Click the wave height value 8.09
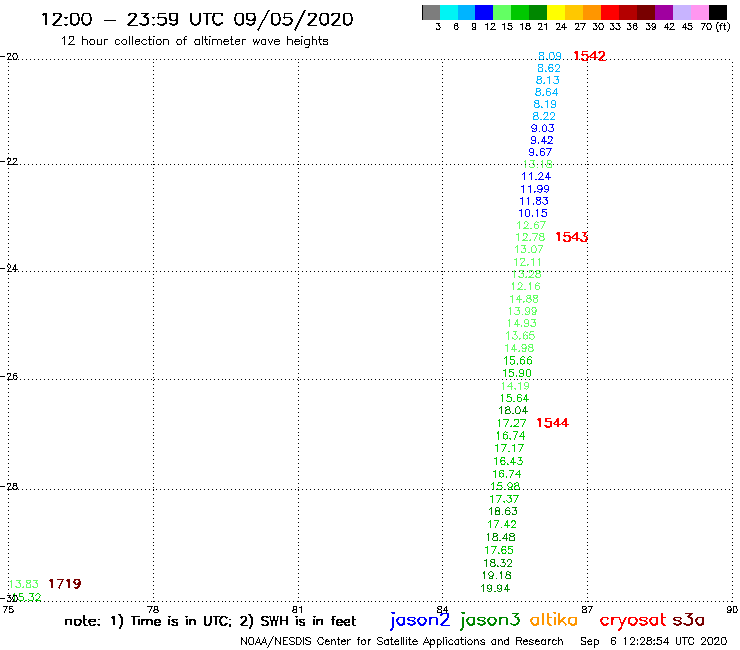740x650 pixels. [x=550, y=56]
